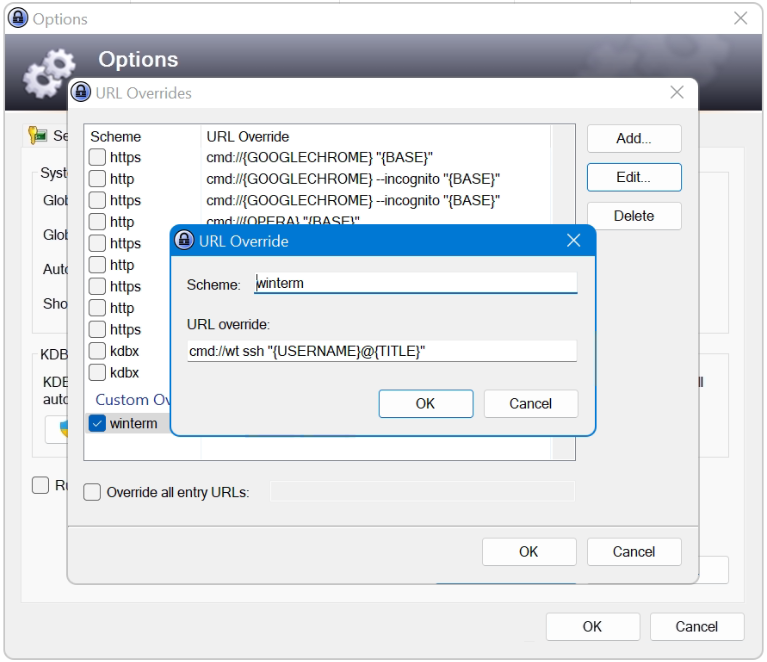Click the Edit... button
The width and height of the screenshot is (767, 662).
coord(634,177)
